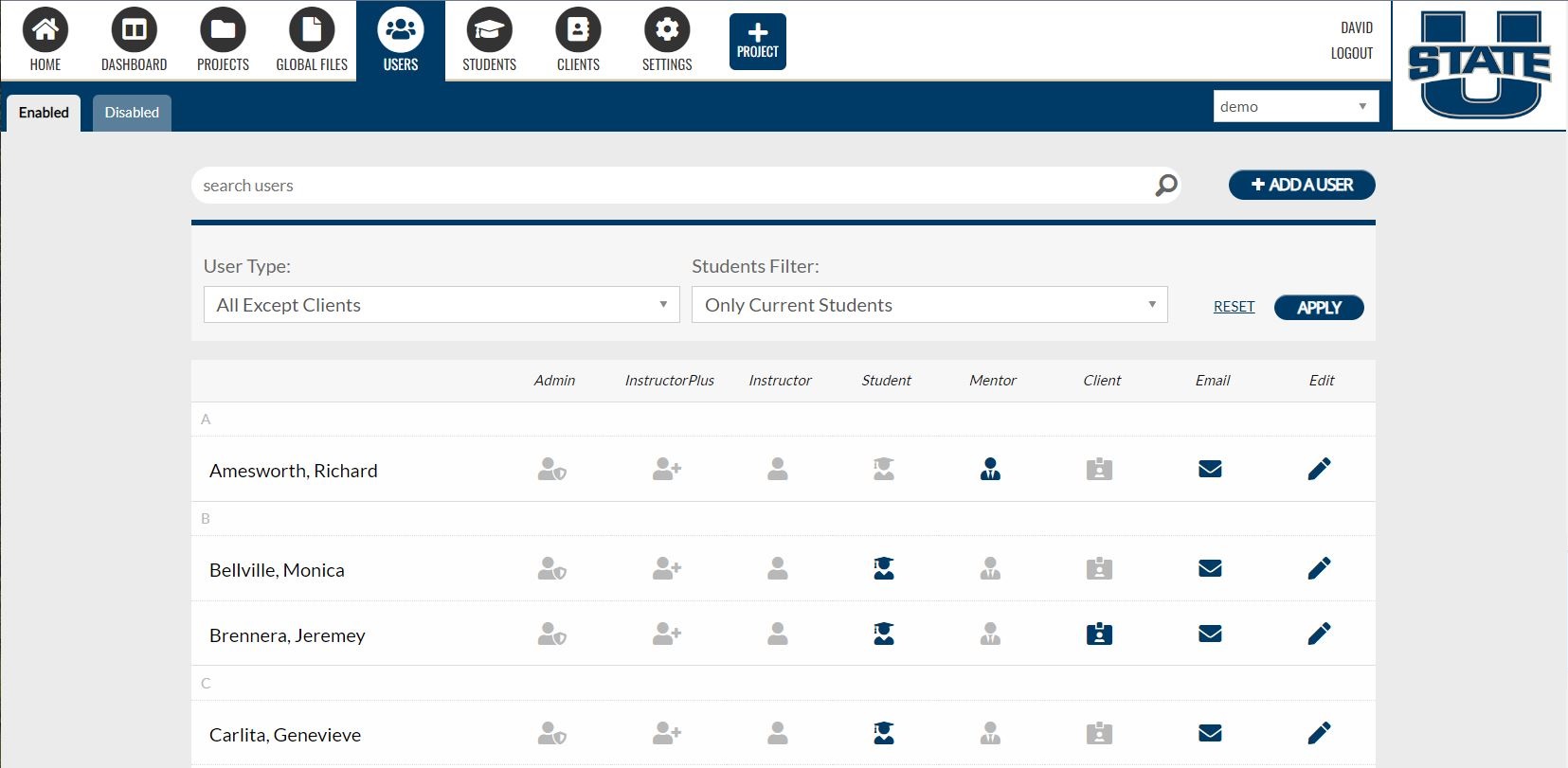Switch to the Disabled tab

coord(132,113)
